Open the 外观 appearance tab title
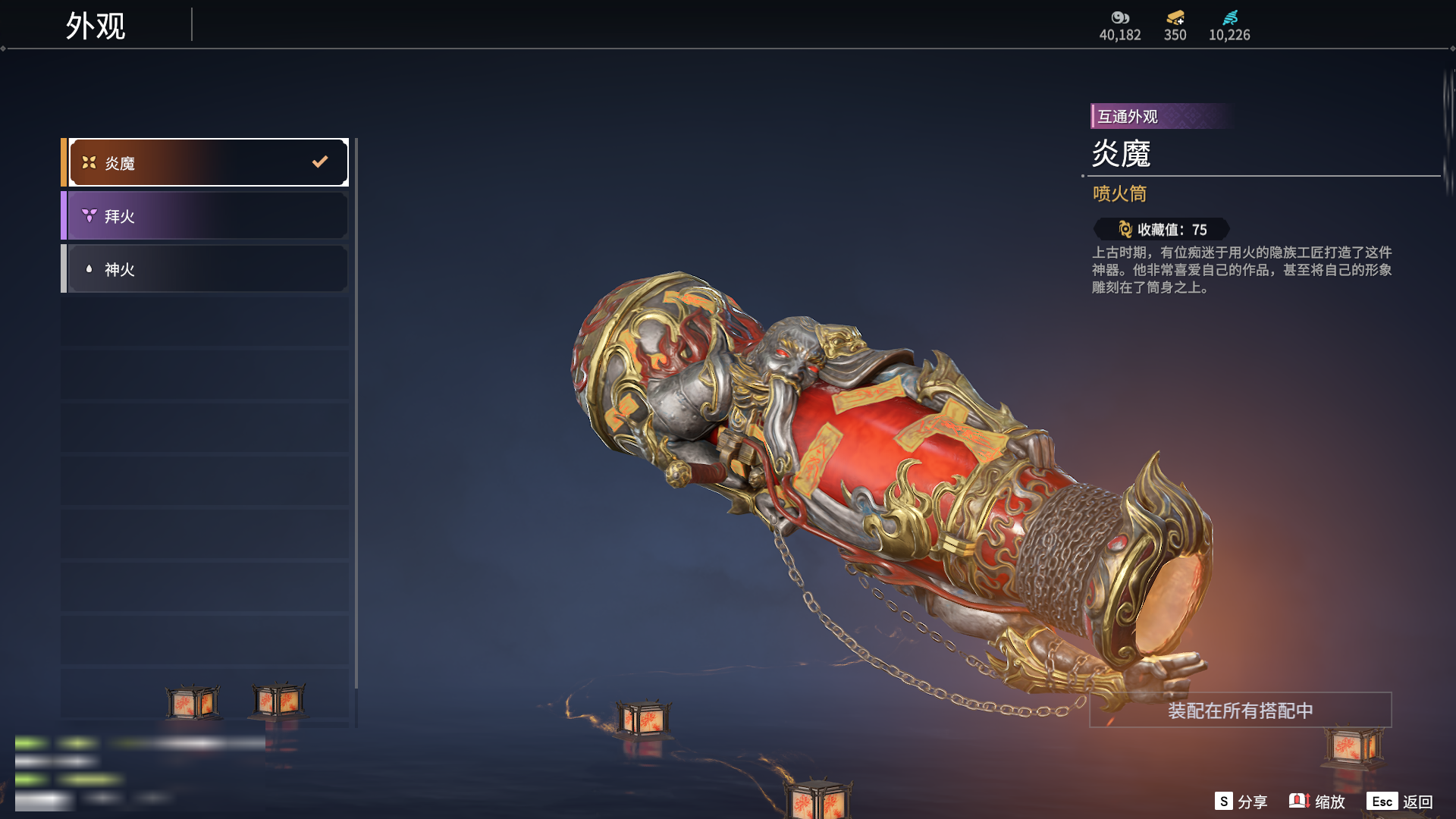Image resolution: width=1456 pixels, height=819 pixels. (x=96, y=26)
